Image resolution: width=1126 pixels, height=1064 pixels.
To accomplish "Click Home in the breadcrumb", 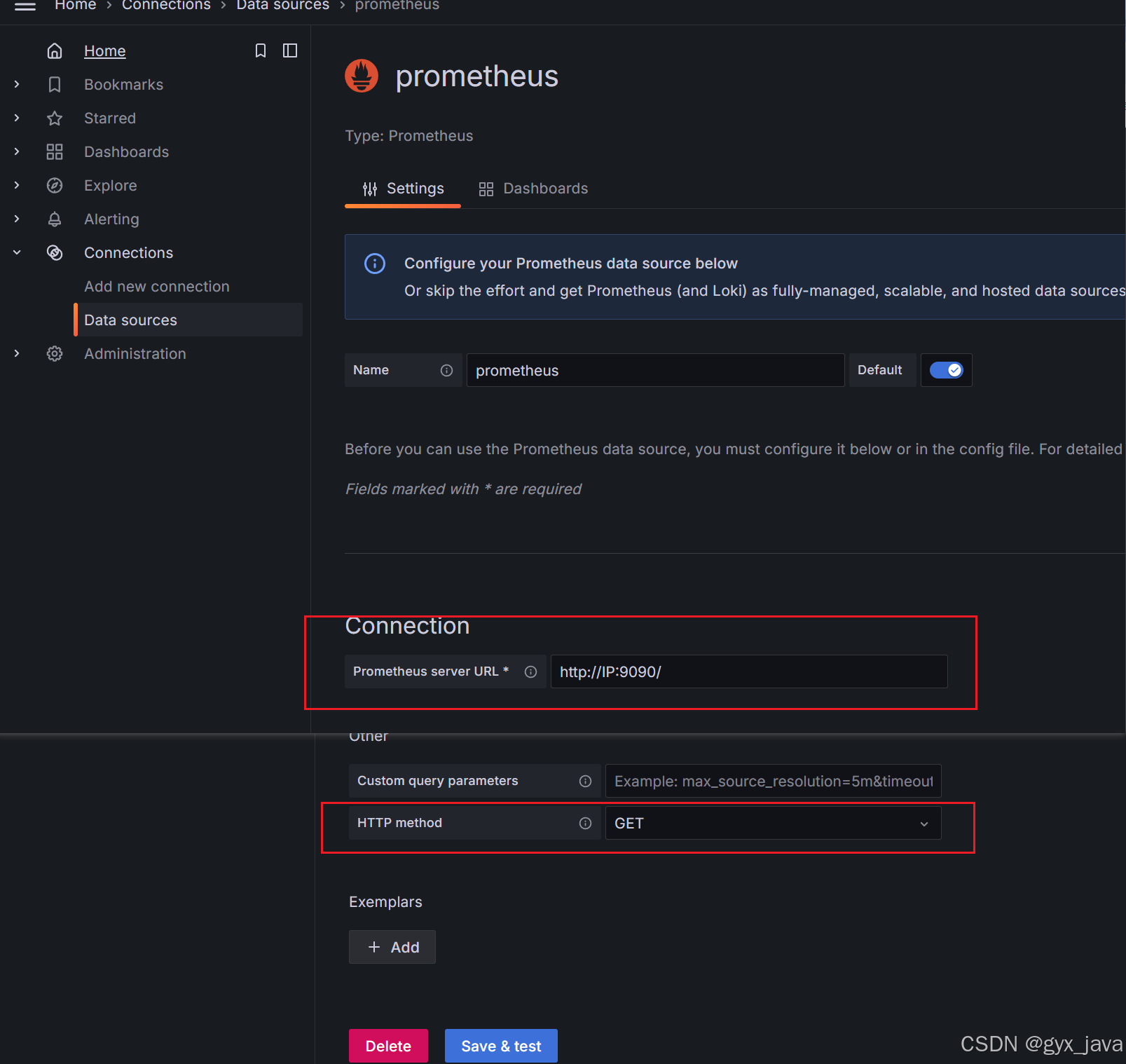I will (x=76, y=6).
